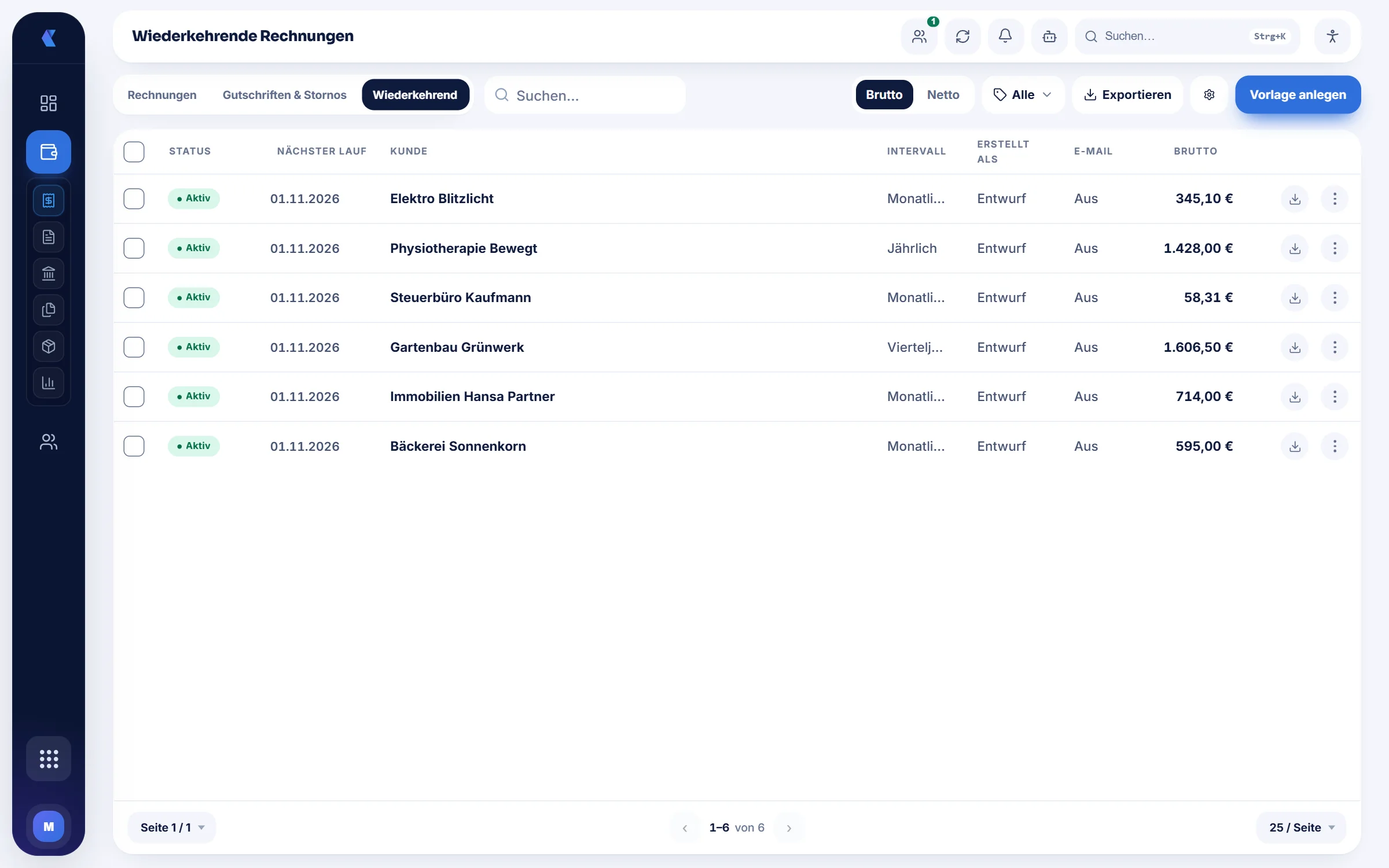Image resolution: width=1389 pixels, height=868 pixels.
Task: Check the Steuerbüro Kaufmann row checkbox
Action: tap(134, 297)
